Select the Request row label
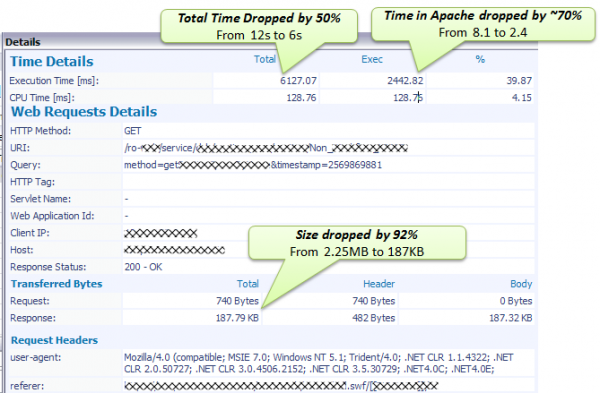600x393 pixels. pos(30,301)
